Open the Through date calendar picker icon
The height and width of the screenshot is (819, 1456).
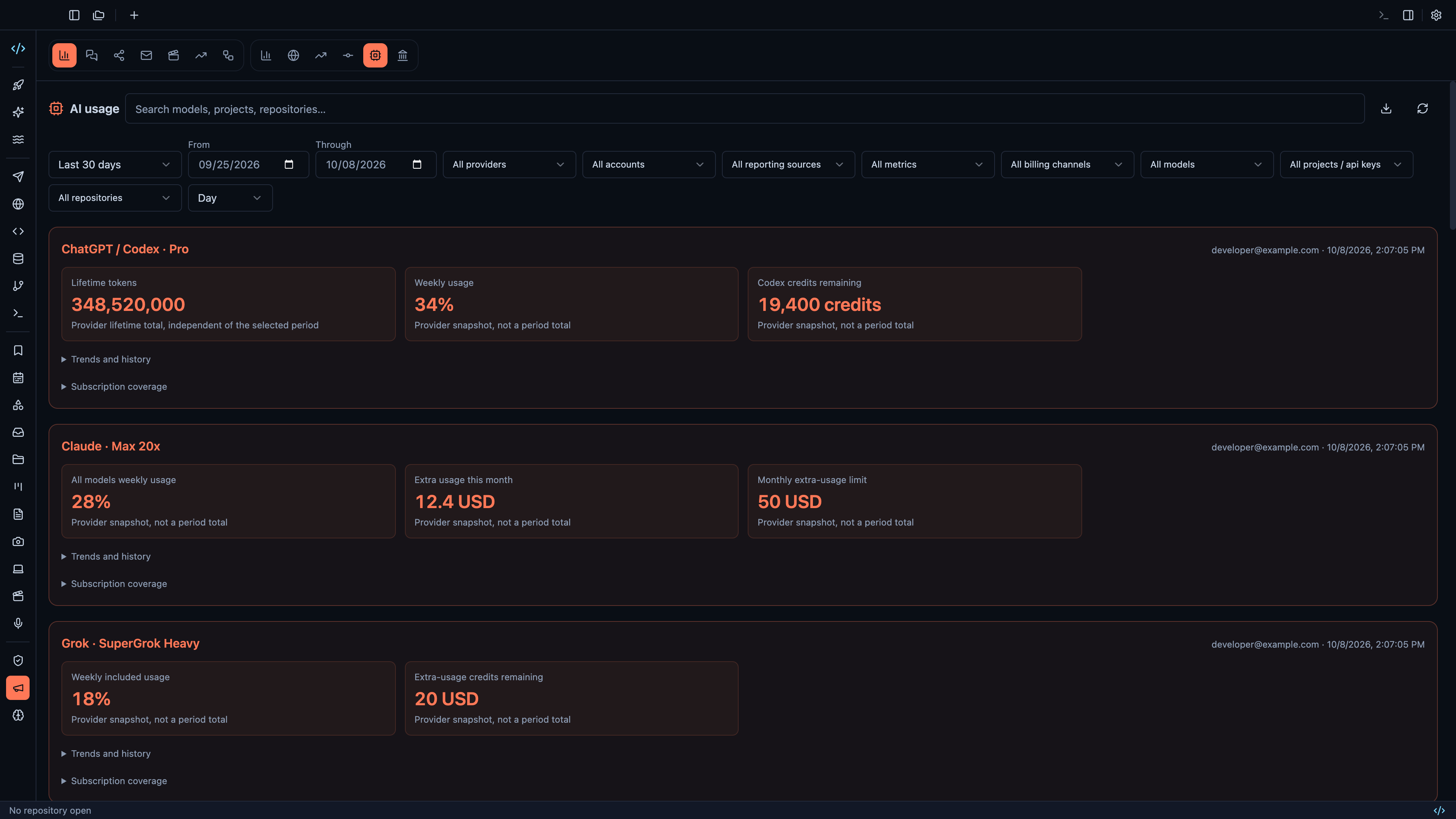(417, 165)
